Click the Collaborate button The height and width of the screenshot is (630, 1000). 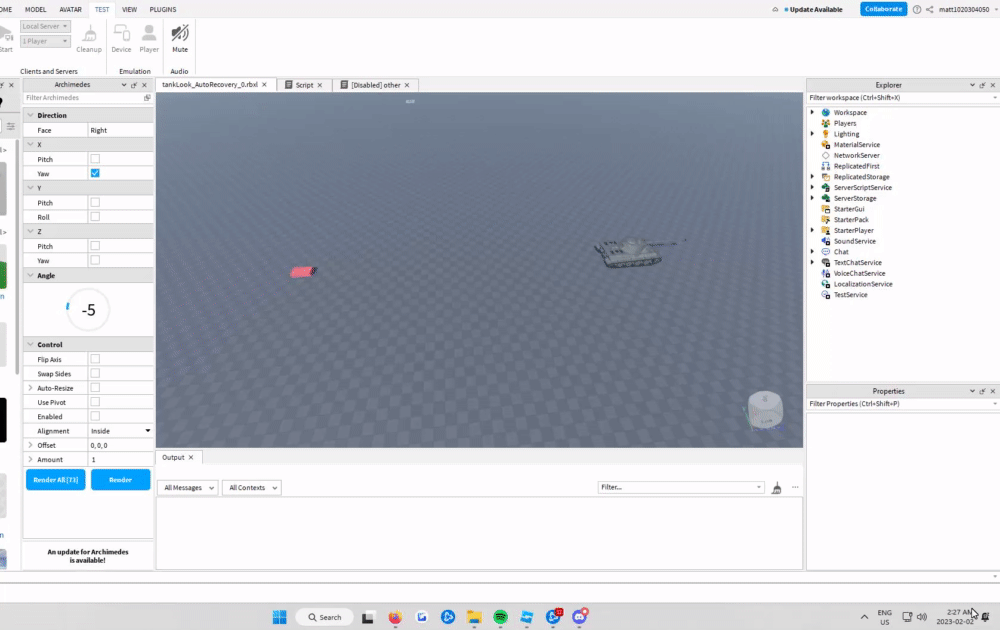point(883,9)
